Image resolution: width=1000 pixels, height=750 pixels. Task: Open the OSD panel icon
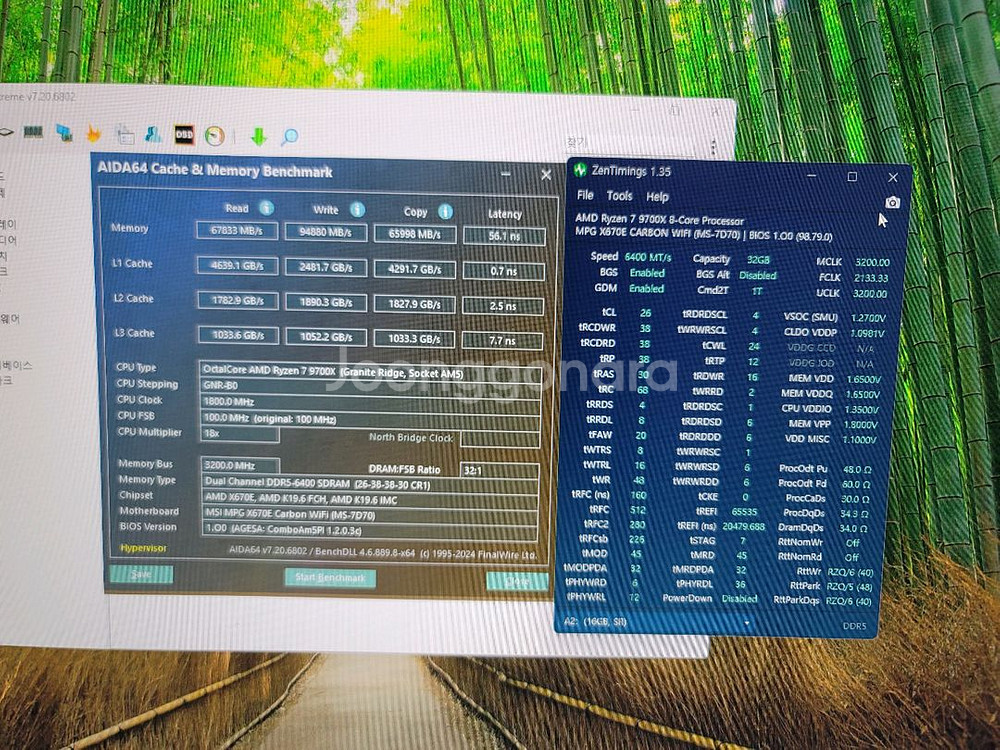pyautogui.click(x=184, y=135)
